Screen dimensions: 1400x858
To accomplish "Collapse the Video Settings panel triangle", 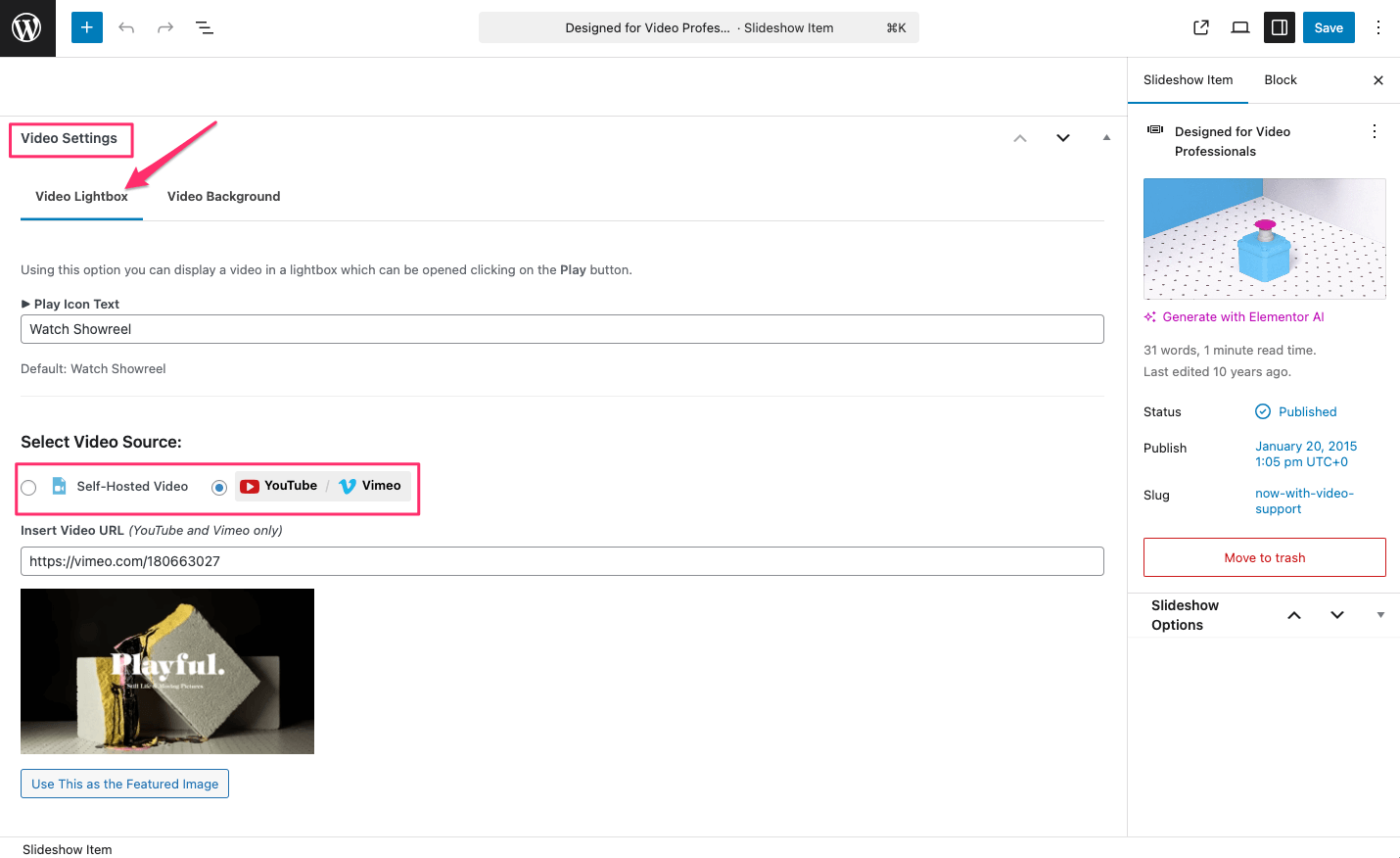I will (x=1106, y=138).
